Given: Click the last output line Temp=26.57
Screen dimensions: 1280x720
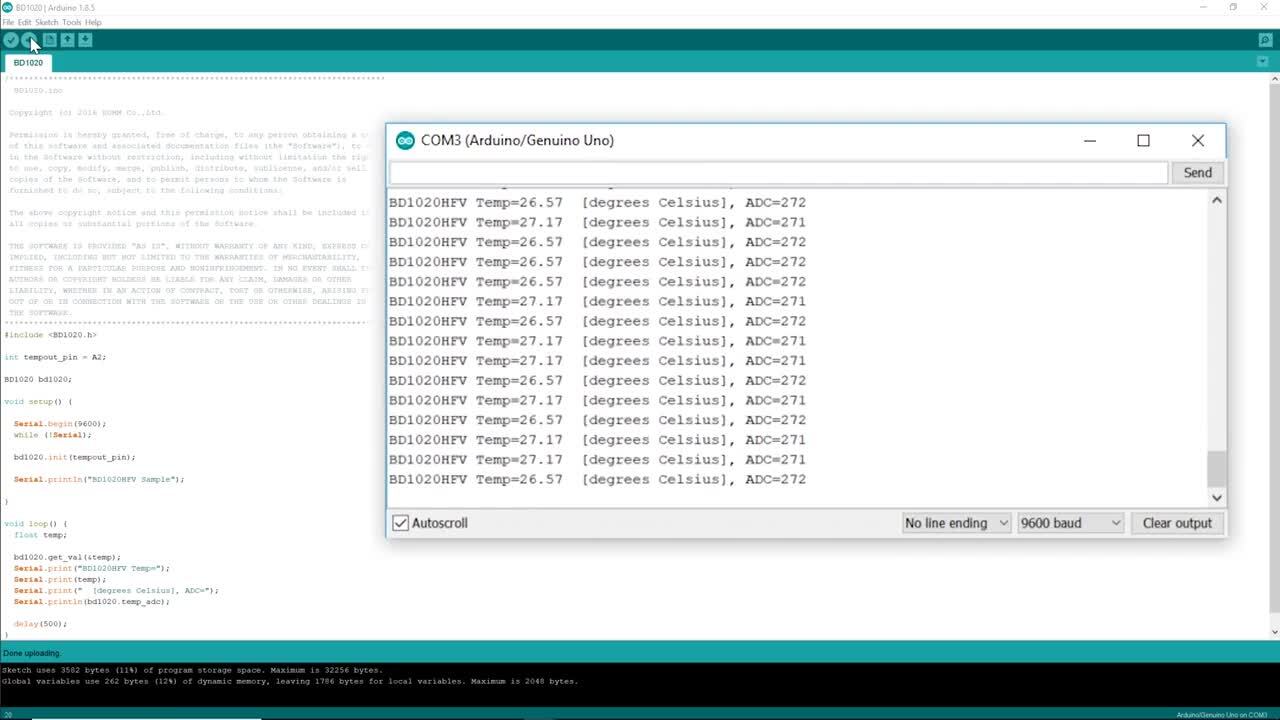Looking at the screenshot, I should [597, 479].
